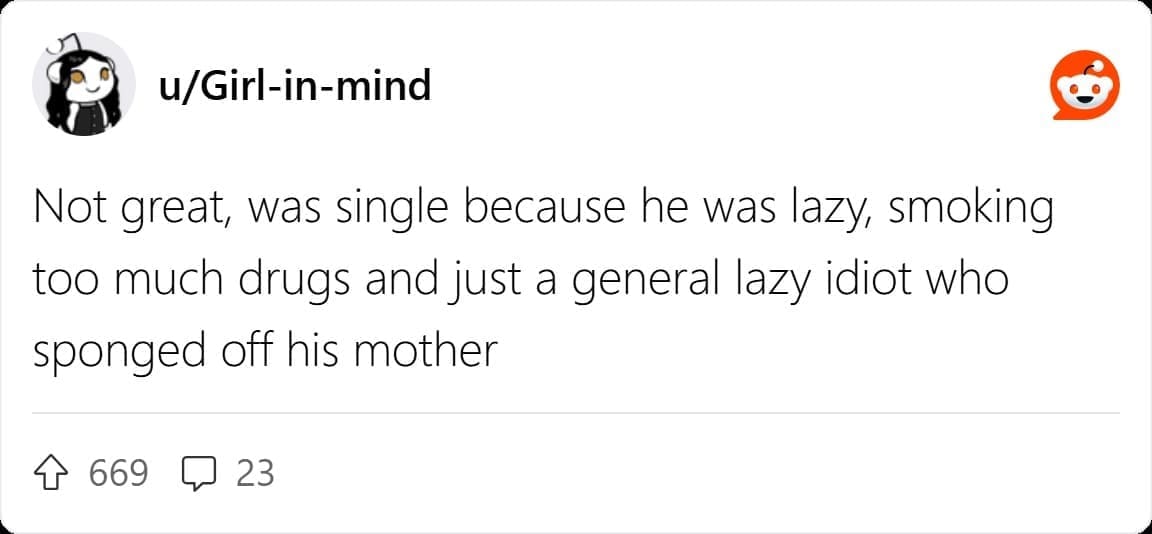The image size is (1152, 534).
Task: Click the divider line above the vote count
Action: pos(576,412)
